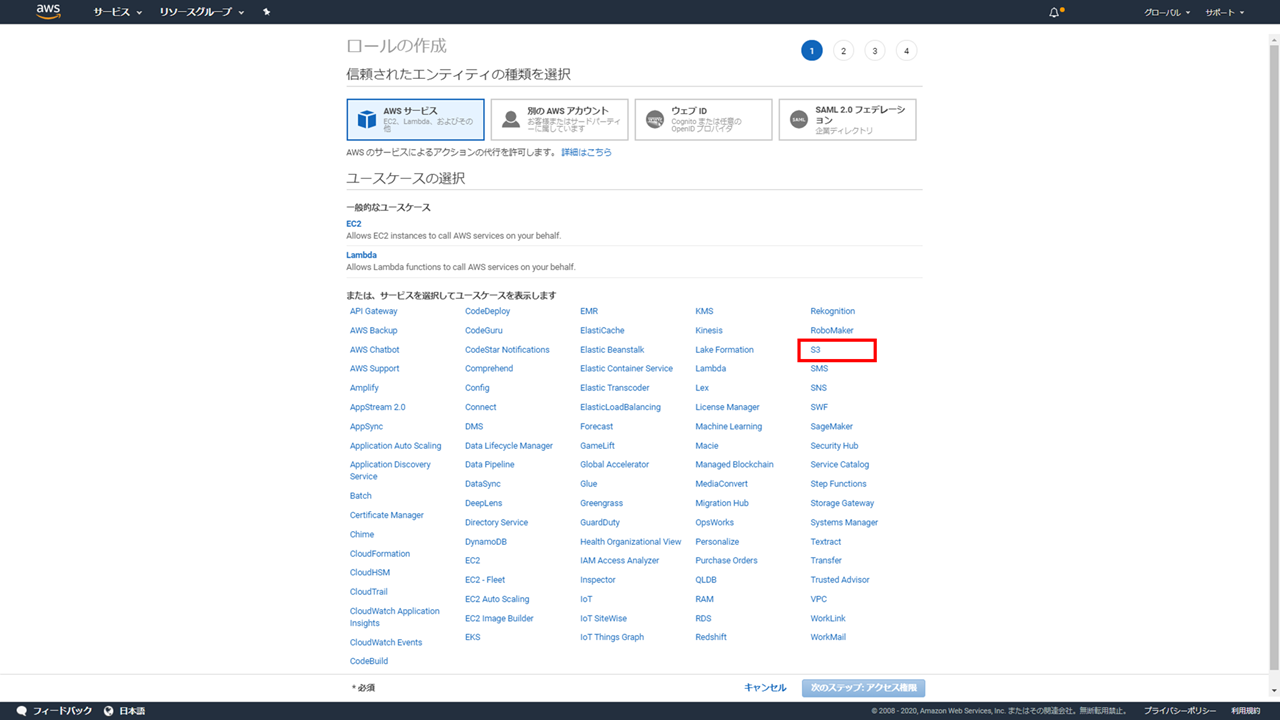Select the AWS サービス cube tile
The width and height of the screenshot is (1280, 720).
tap(415, 119)
